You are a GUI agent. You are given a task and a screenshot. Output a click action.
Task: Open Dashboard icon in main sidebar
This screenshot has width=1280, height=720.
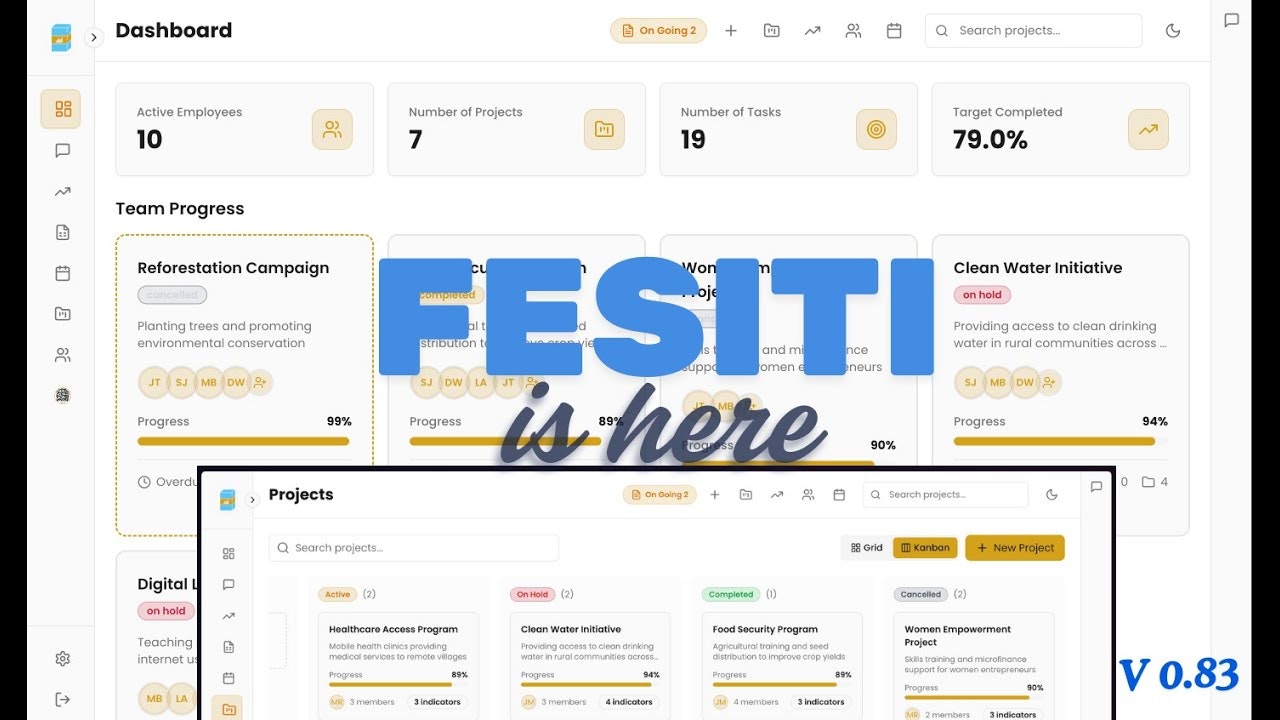(x=61, y=109)
